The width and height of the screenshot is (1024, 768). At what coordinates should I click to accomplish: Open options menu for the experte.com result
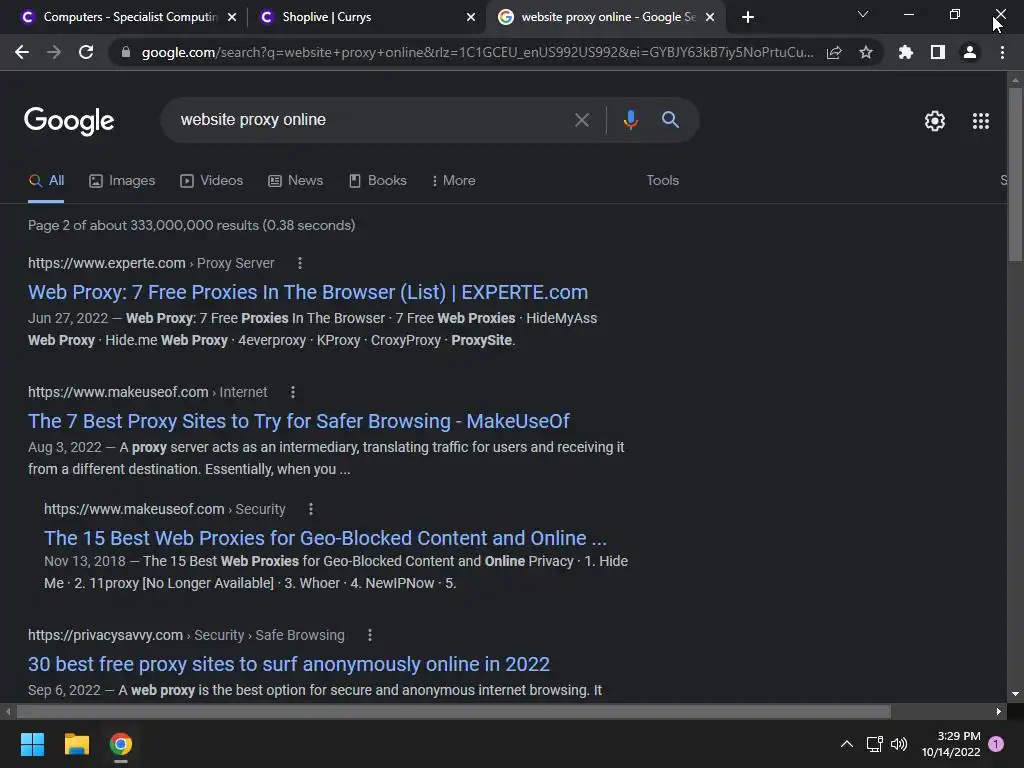(x=300, y=263)
